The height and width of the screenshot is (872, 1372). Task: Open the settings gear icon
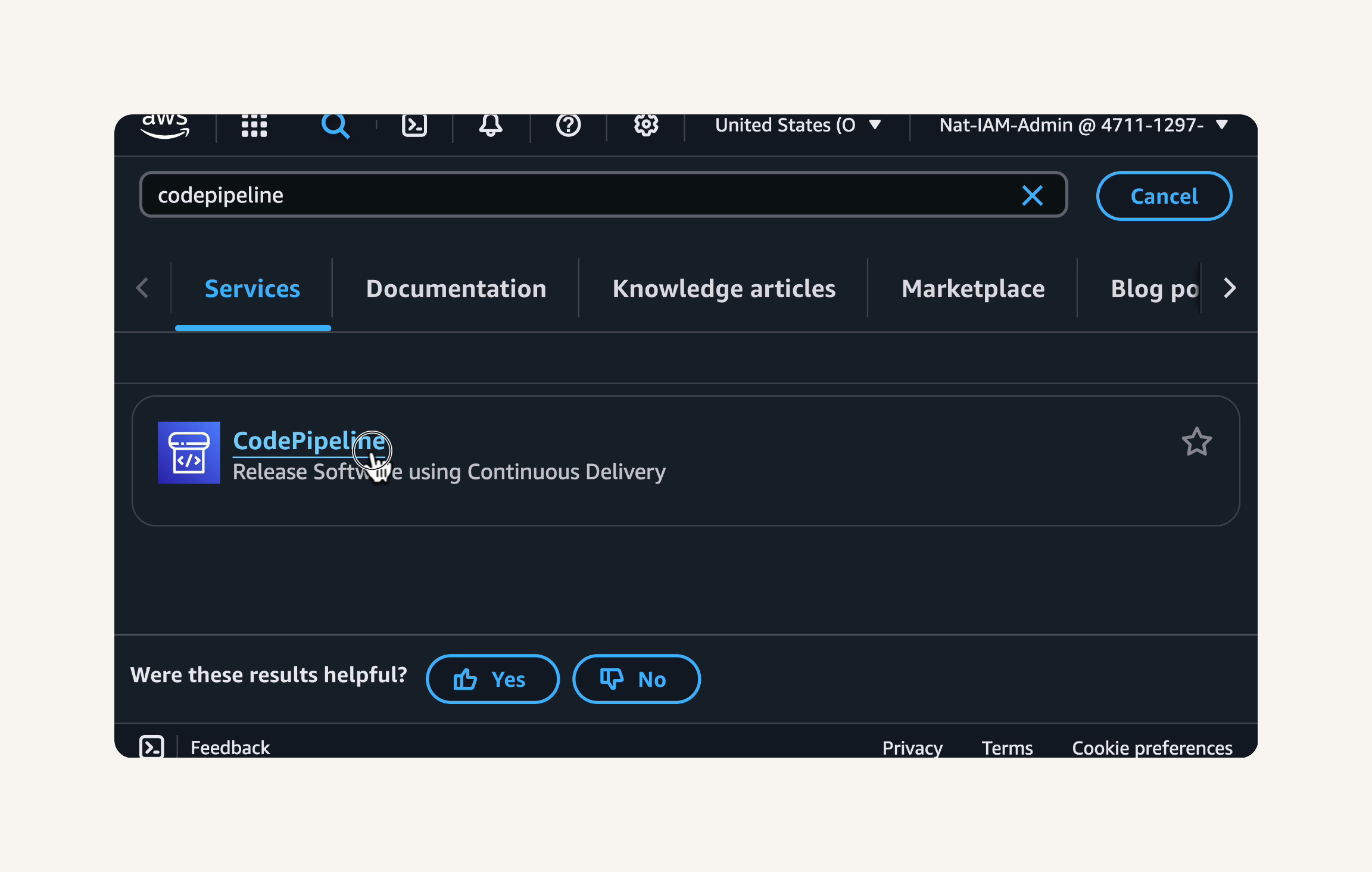(646, 125)
